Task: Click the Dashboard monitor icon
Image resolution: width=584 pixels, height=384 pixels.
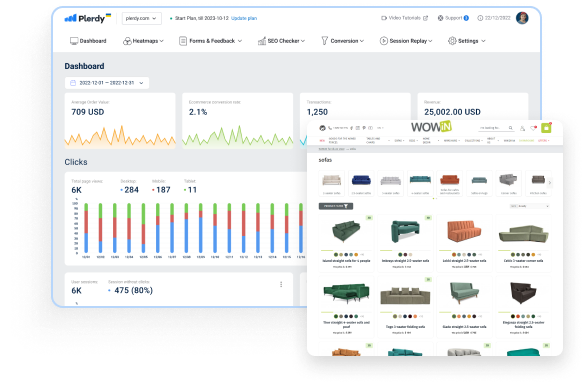Action: (74, 41)
